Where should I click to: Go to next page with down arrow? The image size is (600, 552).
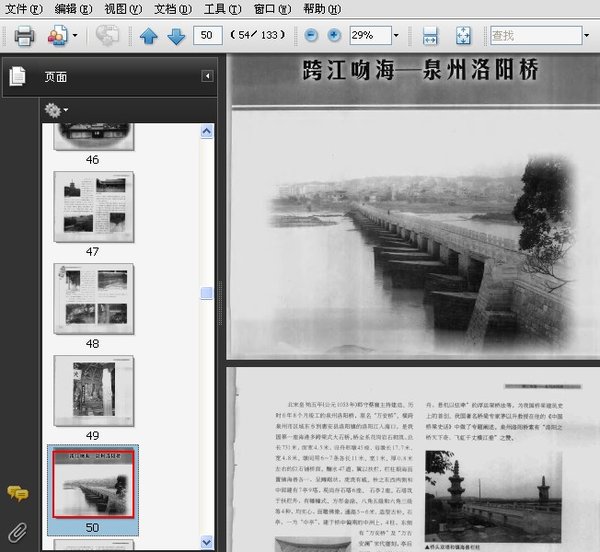point(176,36)
